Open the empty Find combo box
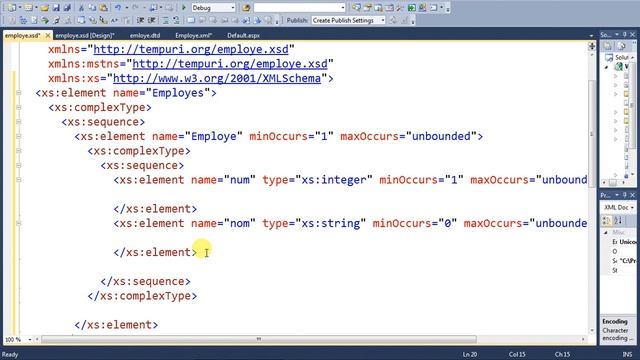The width and height of the screenshot is (640, 360). pos(342,8)
